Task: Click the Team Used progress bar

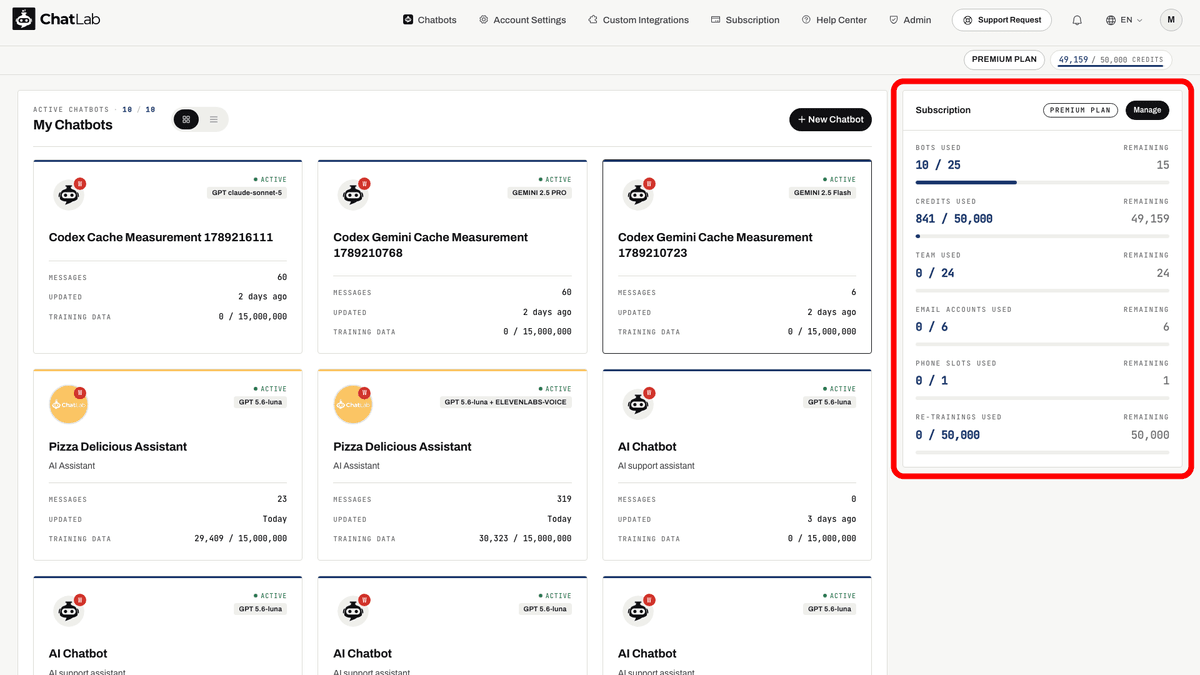Action: [x=1042, y=290]
